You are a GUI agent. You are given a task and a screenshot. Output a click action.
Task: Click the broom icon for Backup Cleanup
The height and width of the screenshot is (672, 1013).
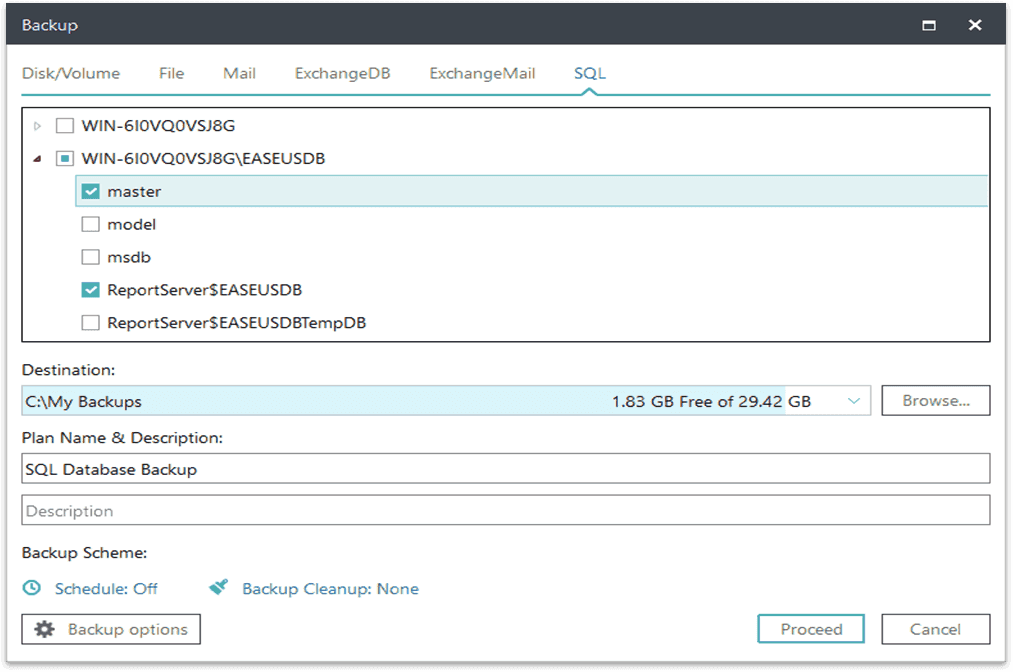[218, 587]
